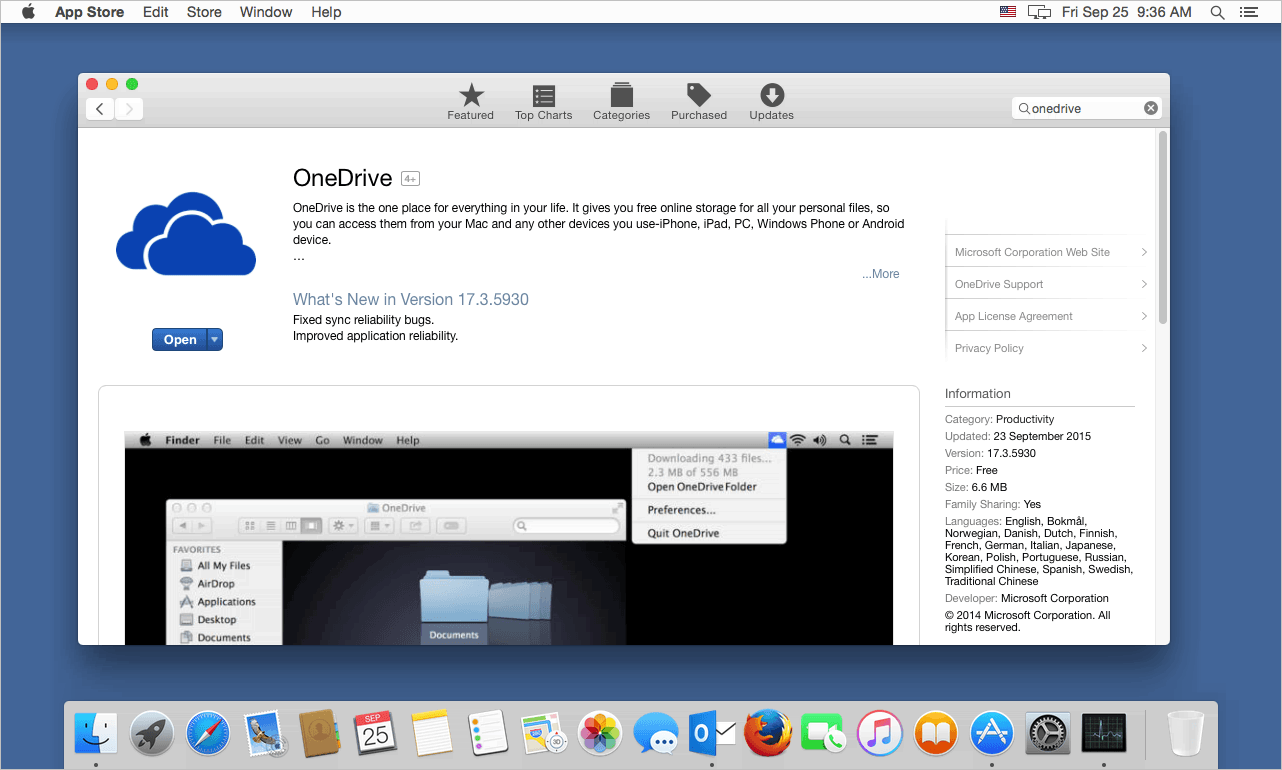Expand Microsoft Corporation Web Site chevron
Screen dimensions: 1282x770
(1144, 252)
